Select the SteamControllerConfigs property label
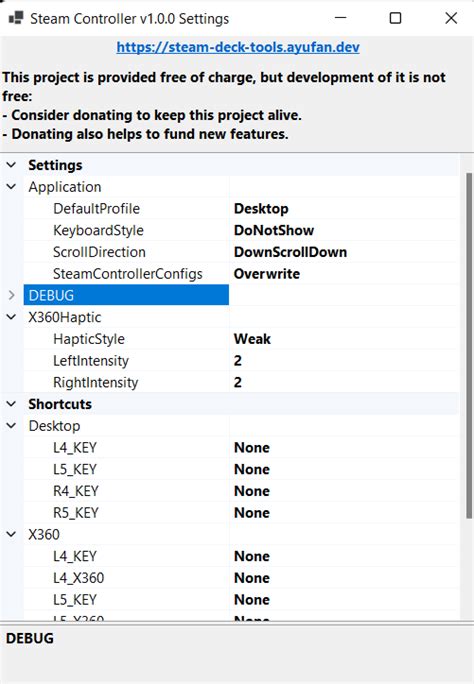The image size is (474, 684). click(x=127, y=274)
